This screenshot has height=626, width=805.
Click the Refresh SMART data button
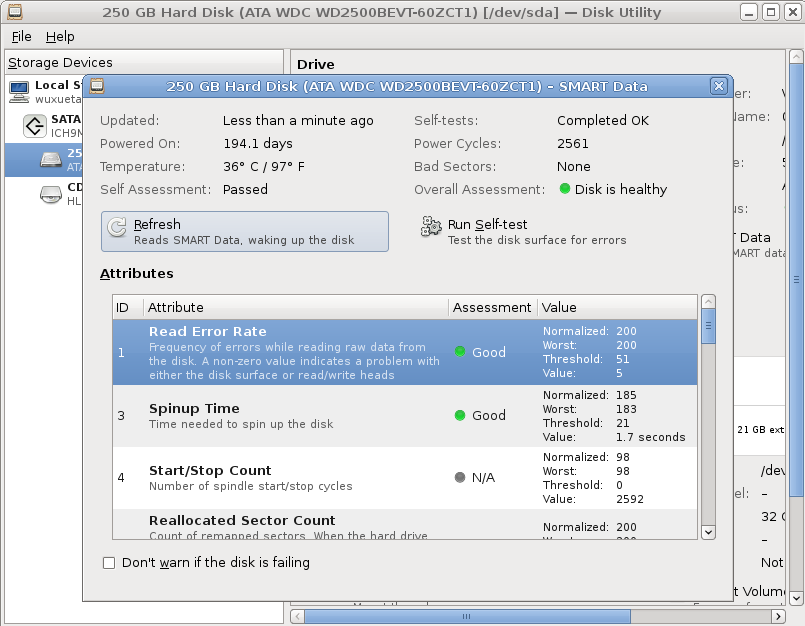244,232
